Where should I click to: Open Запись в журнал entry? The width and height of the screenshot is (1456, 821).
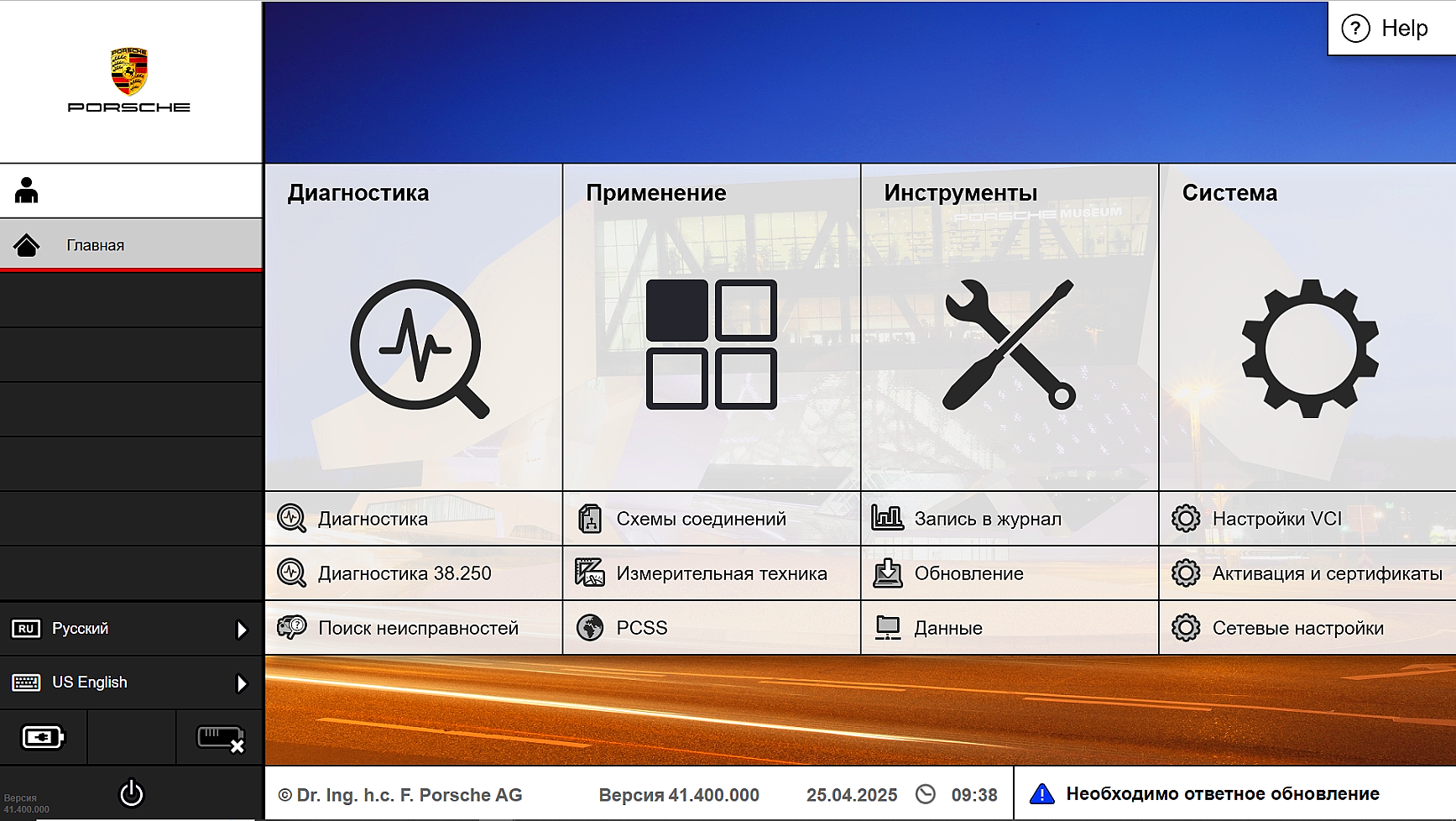(x=1010, y=519)
